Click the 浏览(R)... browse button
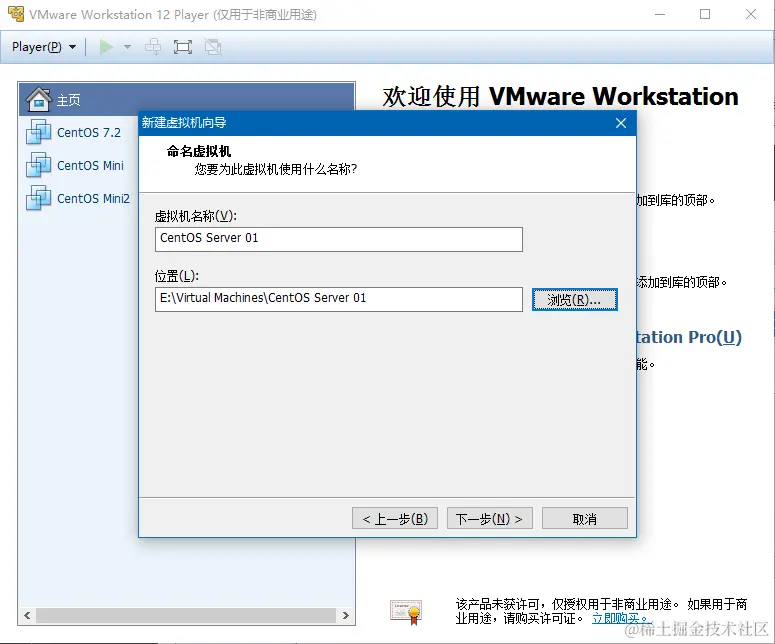Image resolution: width=775 pixels, height=644 pixels. tap(574, 300)
